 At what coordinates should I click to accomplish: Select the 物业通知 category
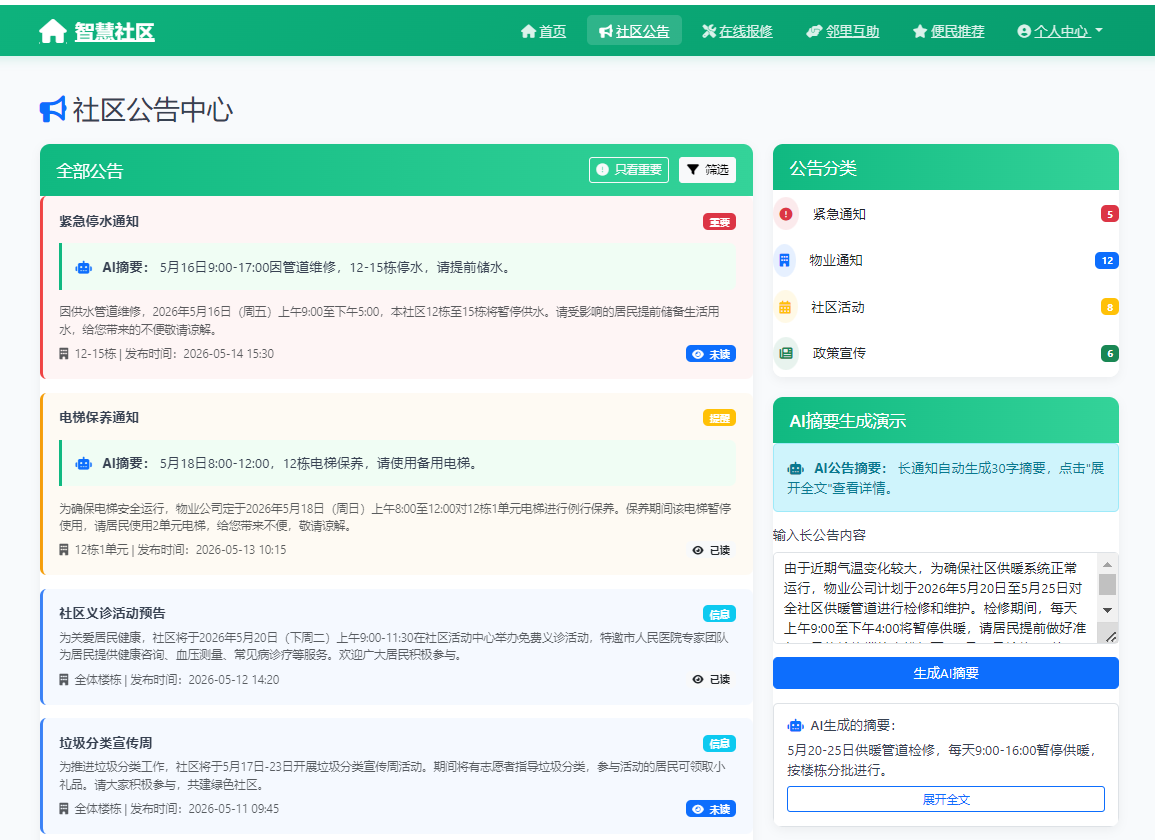[x=946, y=260]
